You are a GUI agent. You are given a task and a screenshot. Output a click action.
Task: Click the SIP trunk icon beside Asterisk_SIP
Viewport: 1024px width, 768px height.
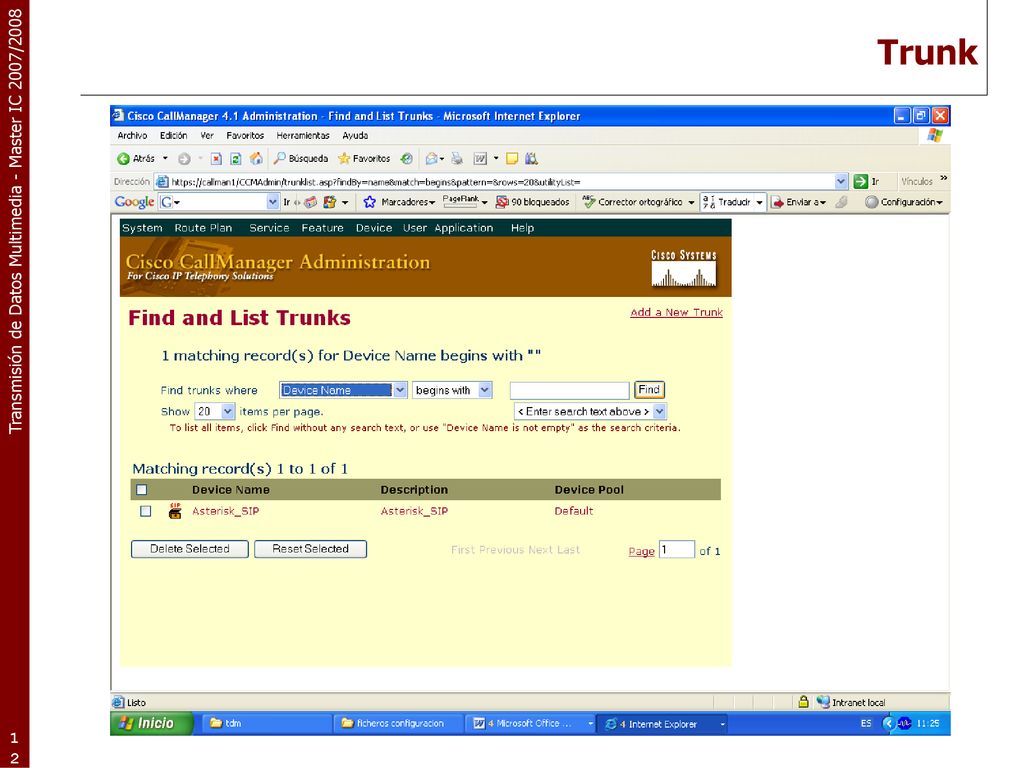coord(174,511)
